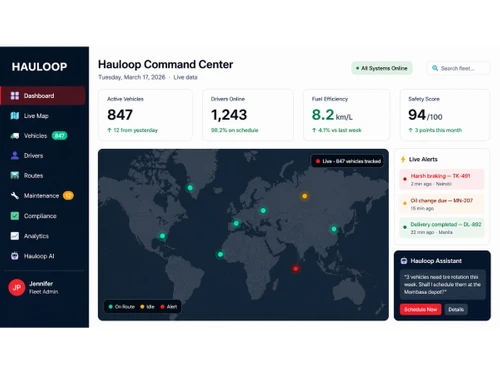Click the orange idle marker over Russia
This screenshot has width=500, height=375.
pyautogui.click(x=304, y=196)
